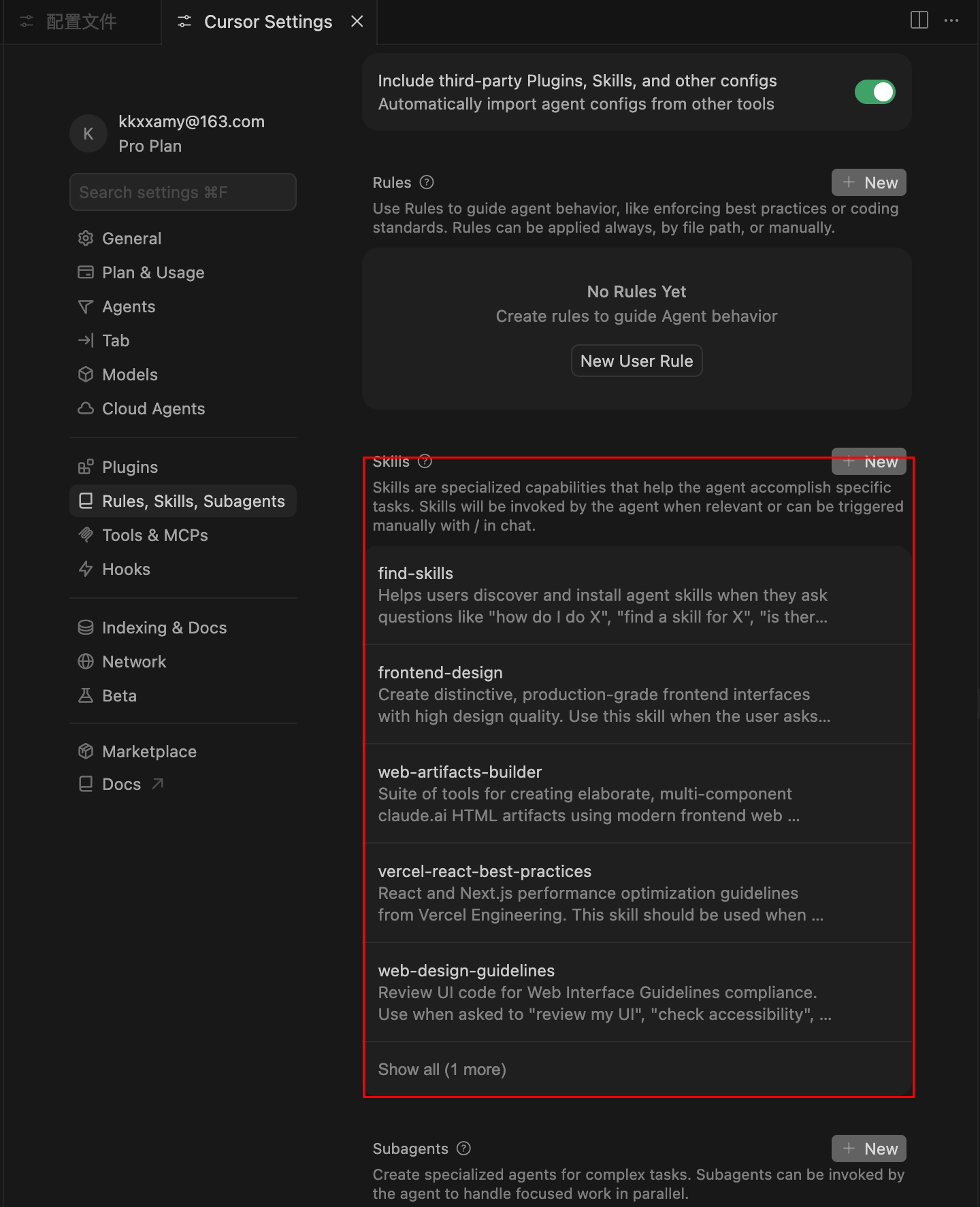Click the Network globe icon
This screenshot has width=980, height=1207.
point(86,662)
